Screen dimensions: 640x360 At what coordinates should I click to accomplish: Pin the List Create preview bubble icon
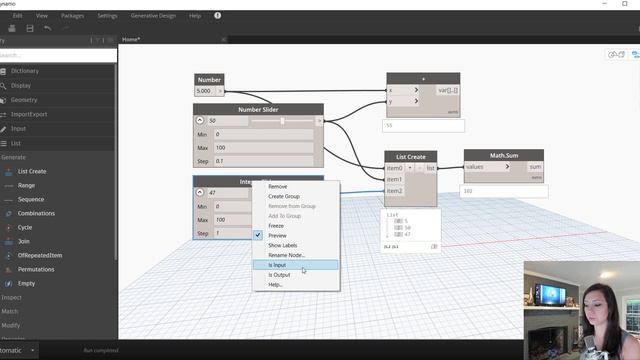click(x=434, y=247)
